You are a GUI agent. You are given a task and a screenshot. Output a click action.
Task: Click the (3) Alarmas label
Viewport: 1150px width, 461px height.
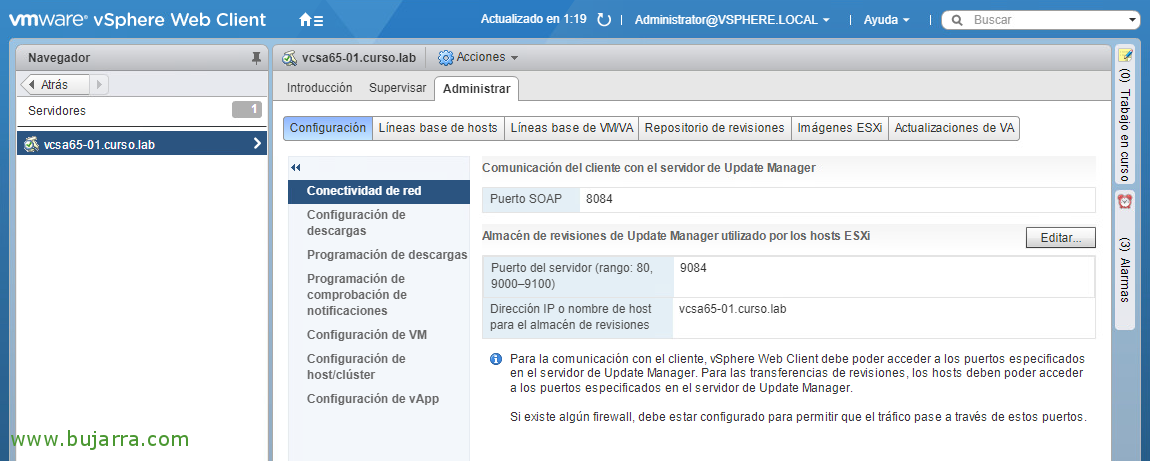click(x=1124, y=270)
